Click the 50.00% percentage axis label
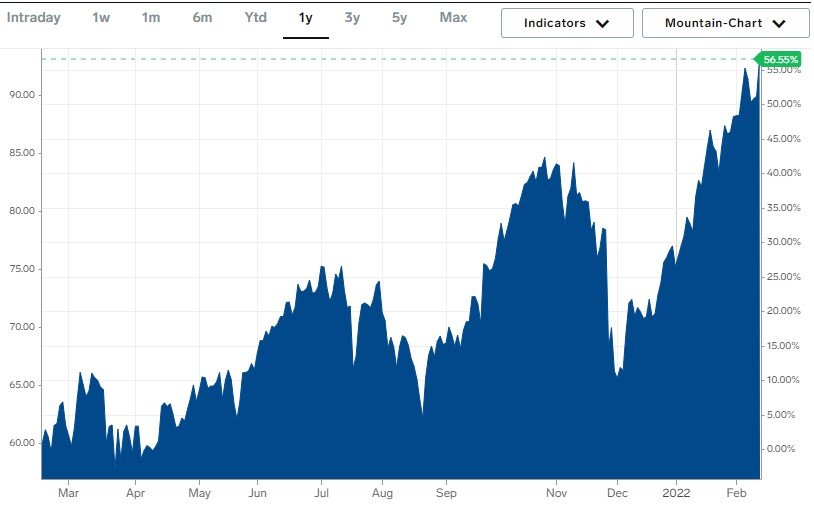This screenshot has height=521, width=814. coord(783,104)
